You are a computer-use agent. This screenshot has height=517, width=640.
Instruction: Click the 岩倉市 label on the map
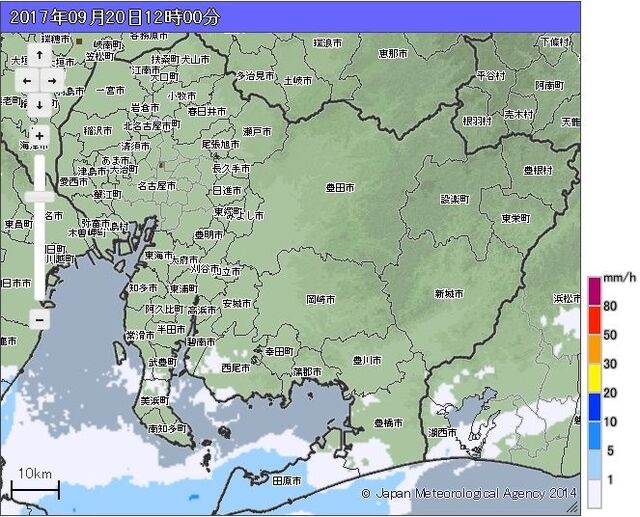145,108
